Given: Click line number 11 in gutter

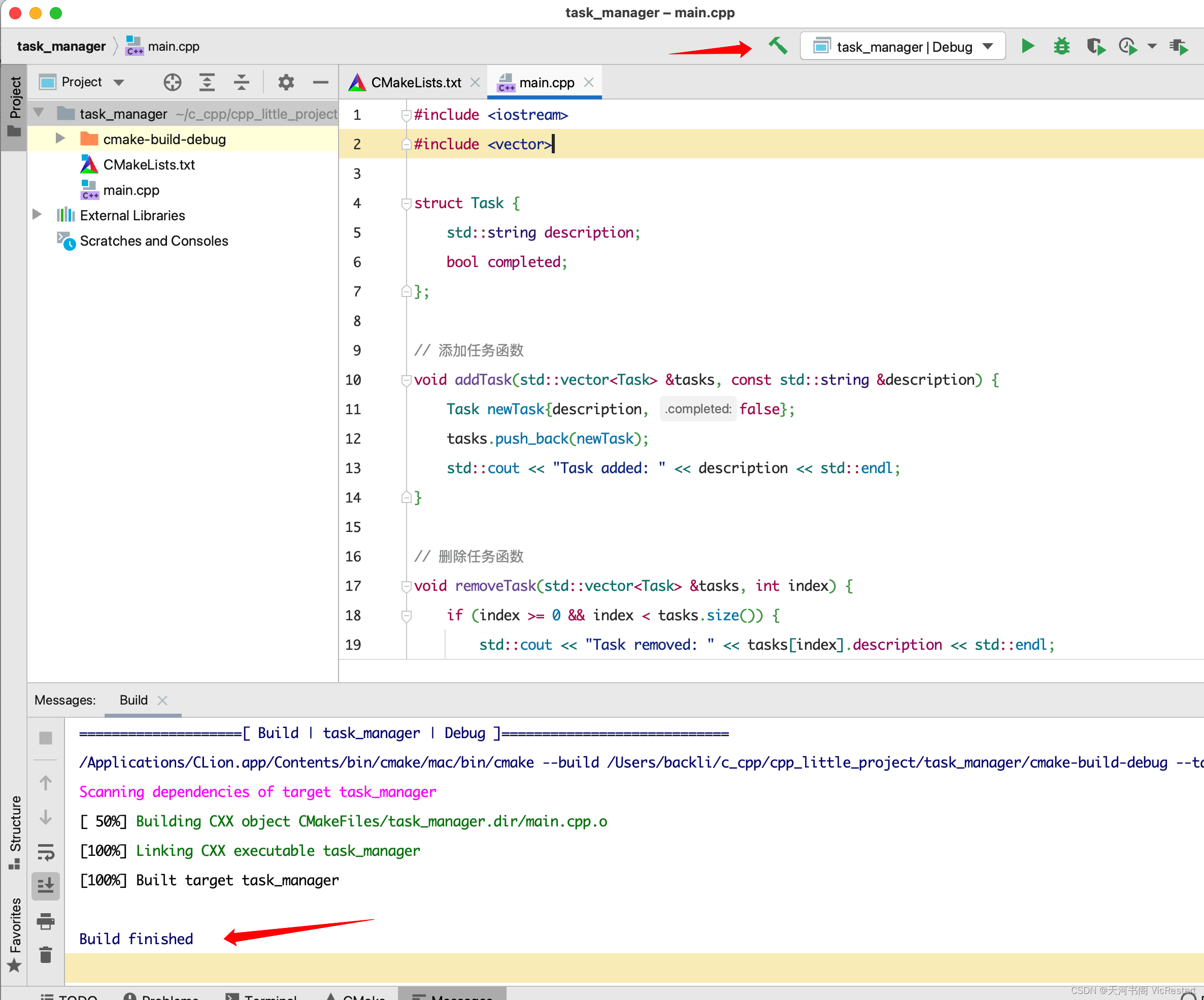Looking at the screenshot, I should tap(353, 409).
